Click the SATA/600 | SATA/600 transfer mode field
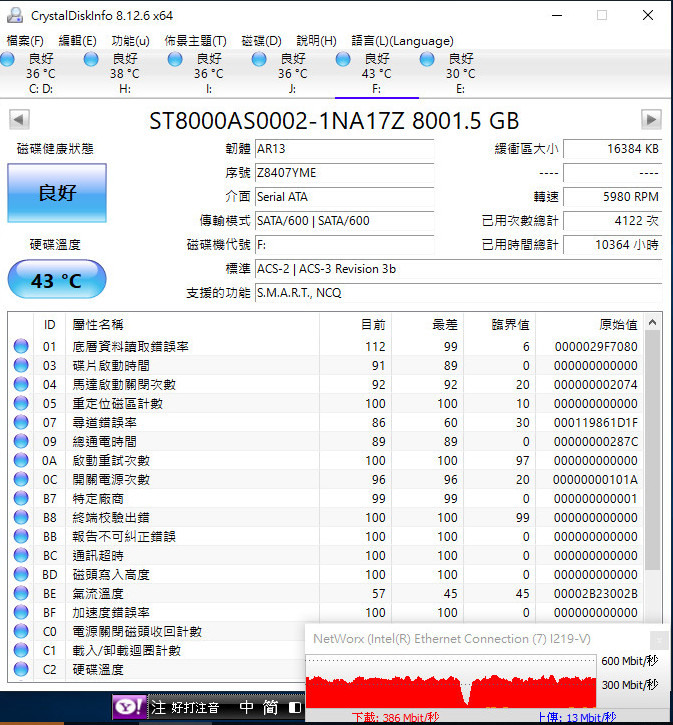Screen dimensions: 673x725 coord(344,221)
